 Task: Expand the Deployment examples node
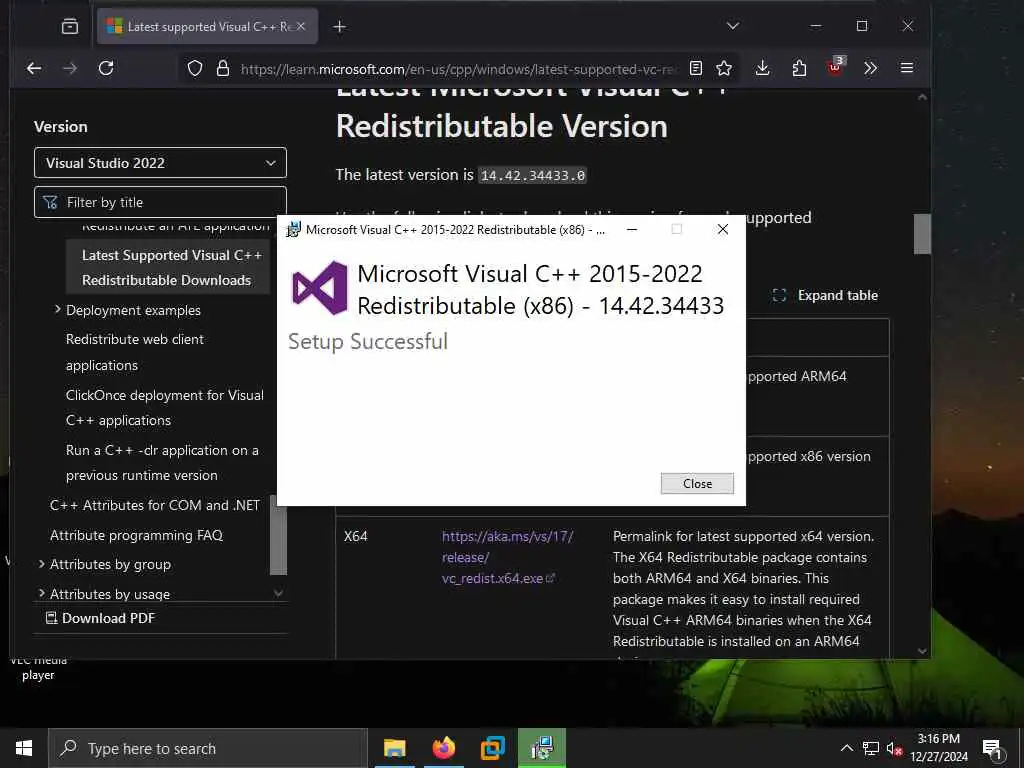[x=57, y=310]
